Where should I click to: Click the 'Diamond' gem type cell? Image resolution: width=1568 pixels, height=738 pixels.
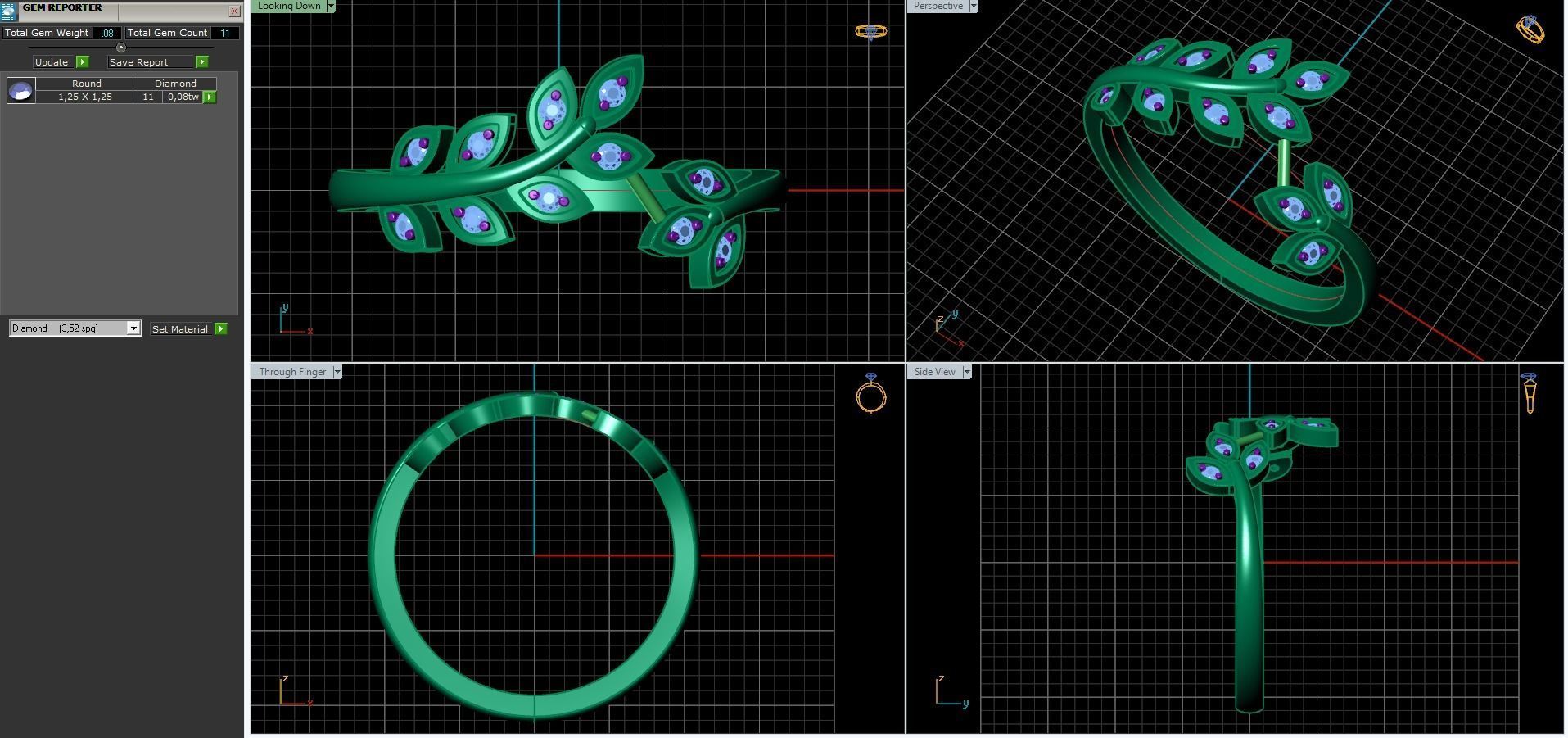175,84
